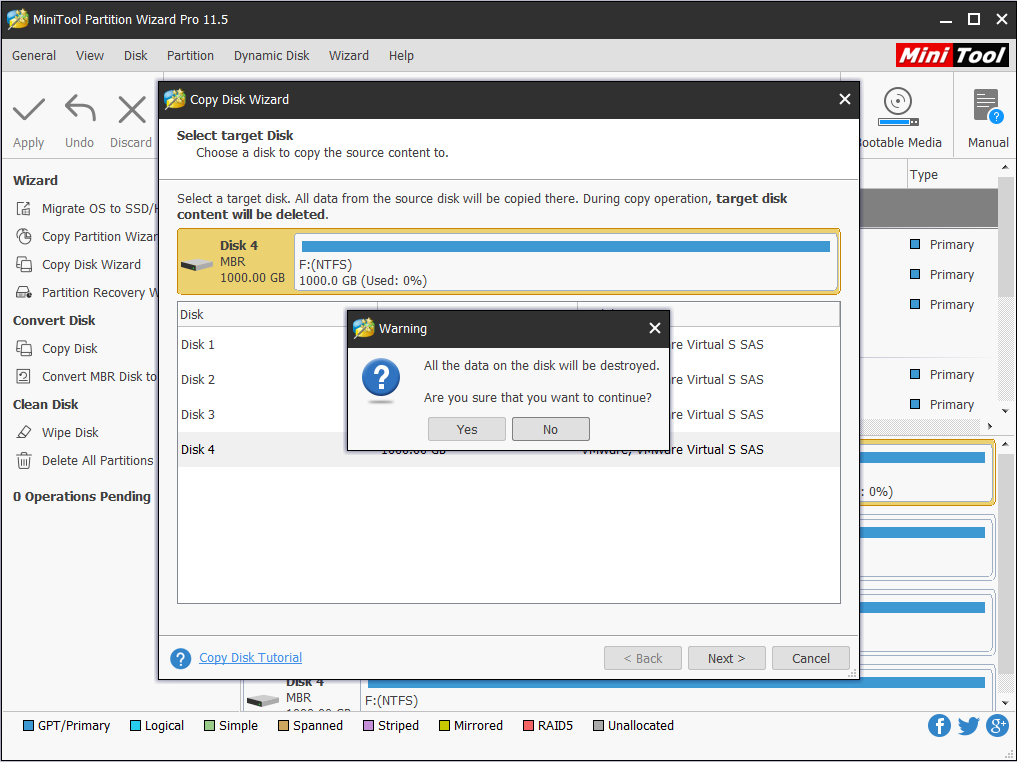The width and height of the screenshot is (1017, 762).
Task: Open the Twitter share icon
Action: tap(968, 725)
